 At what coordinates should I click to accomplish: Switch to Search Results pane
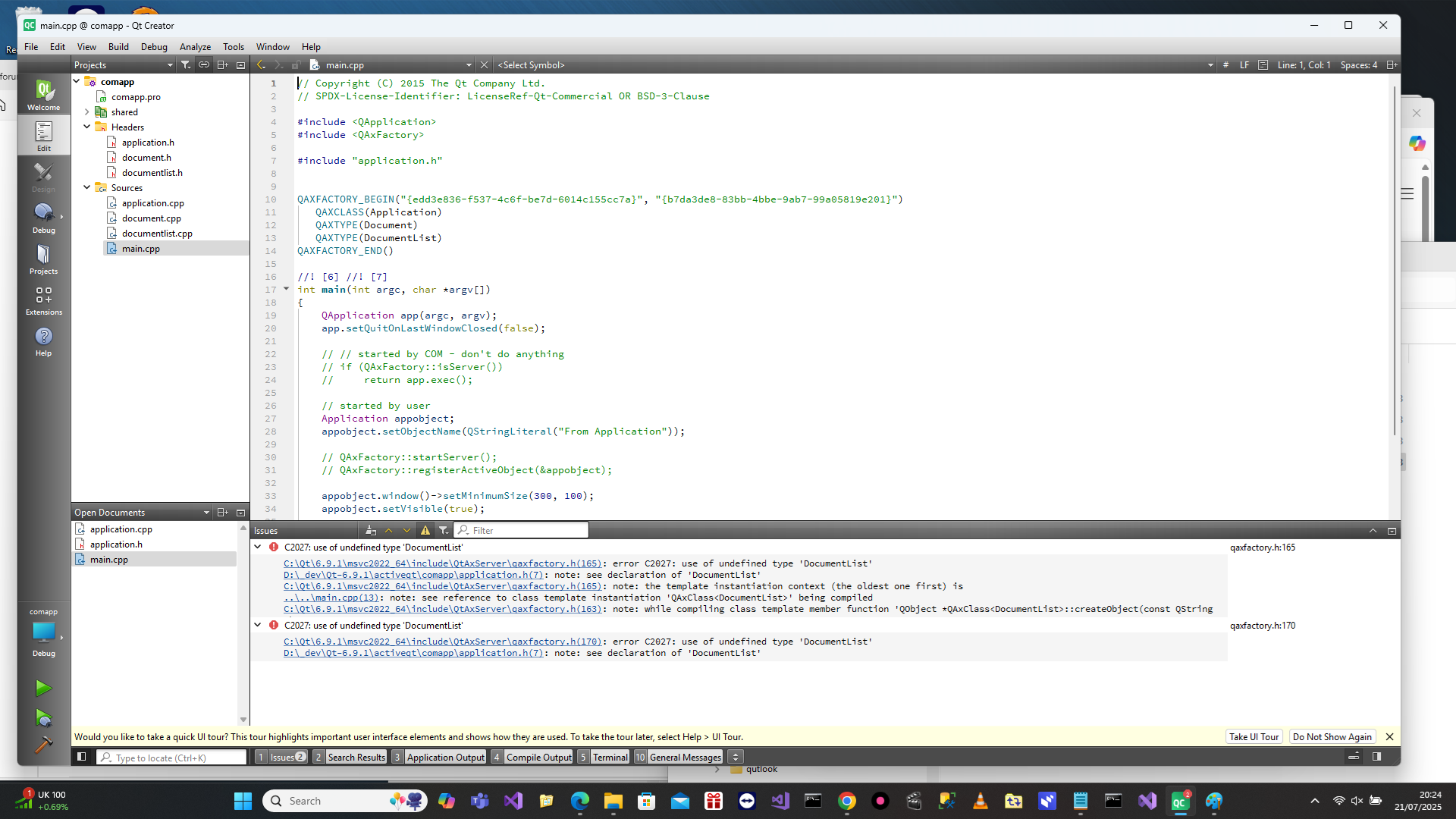click(350, 757)
